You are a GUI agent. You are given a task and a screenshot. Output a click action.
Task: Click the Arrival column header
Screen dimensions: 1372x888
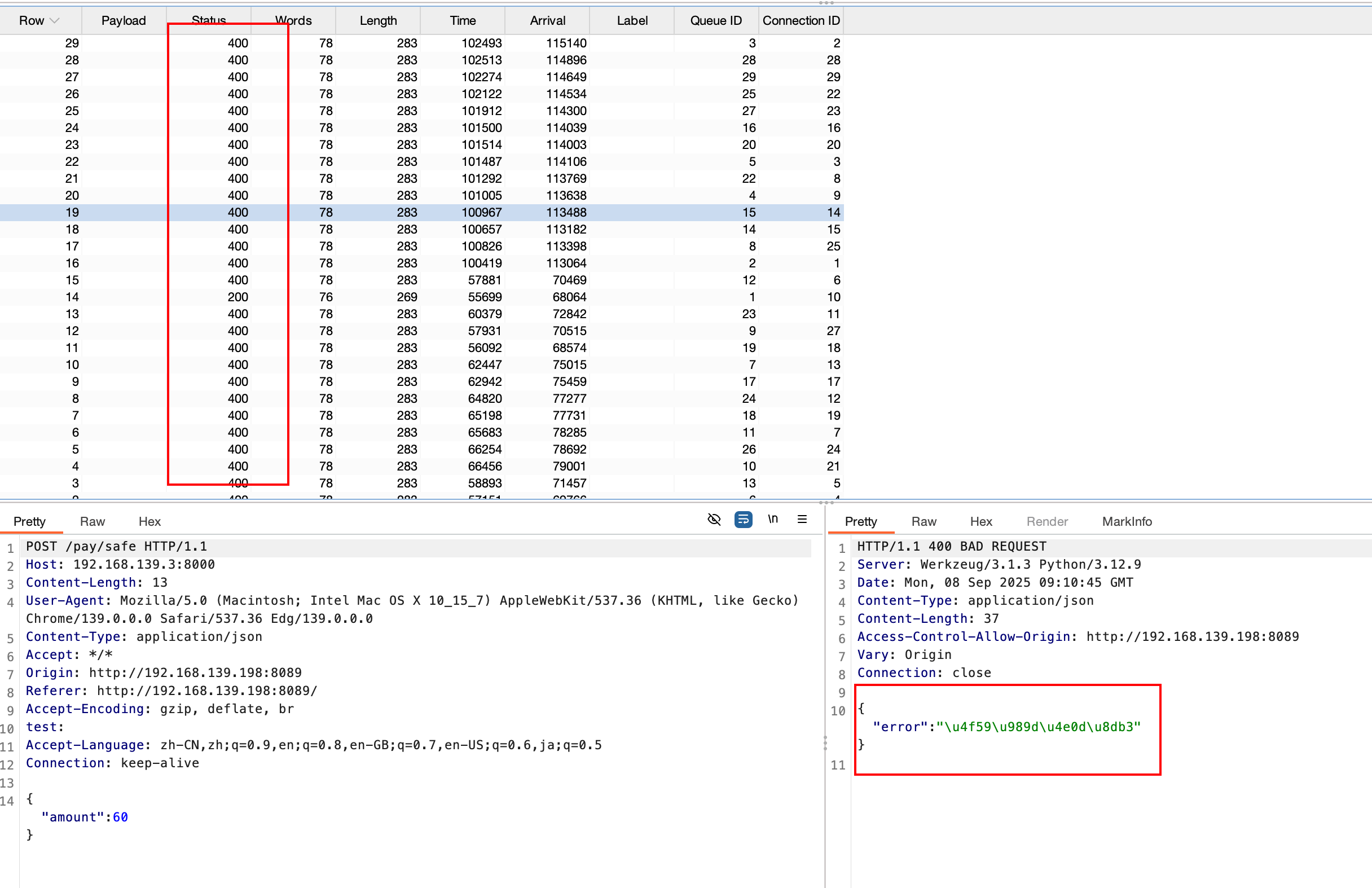point(547,21)
